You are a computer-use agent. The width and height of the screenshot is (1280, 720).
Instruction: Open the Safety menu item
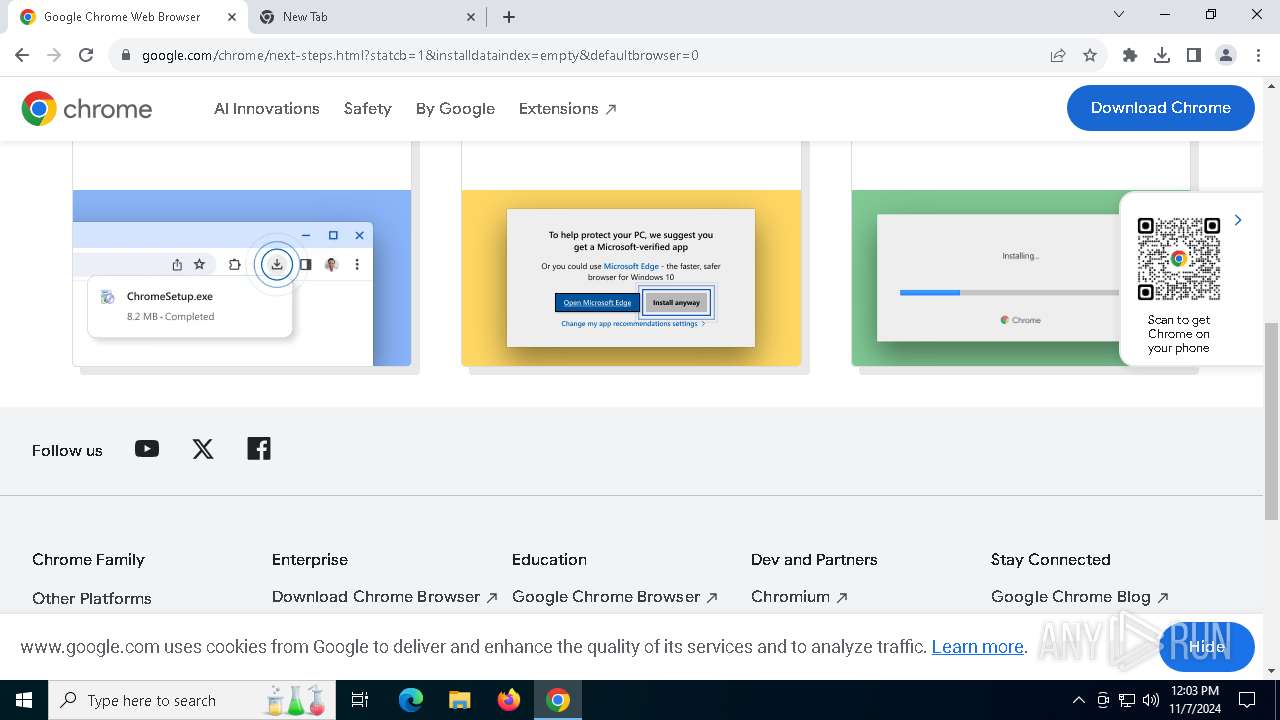point(367,108)
